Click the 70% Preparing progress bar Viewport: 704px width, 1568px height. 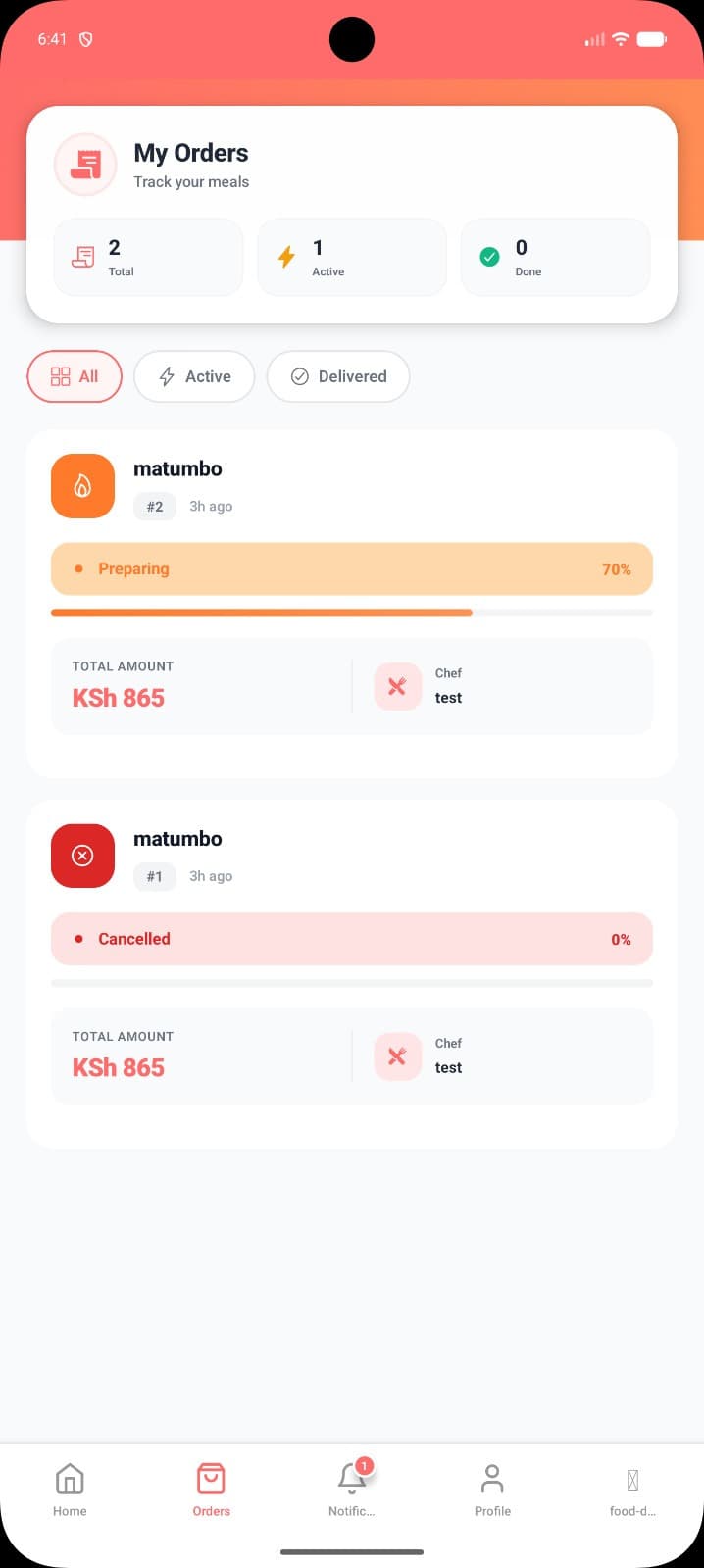pos(352,568)
